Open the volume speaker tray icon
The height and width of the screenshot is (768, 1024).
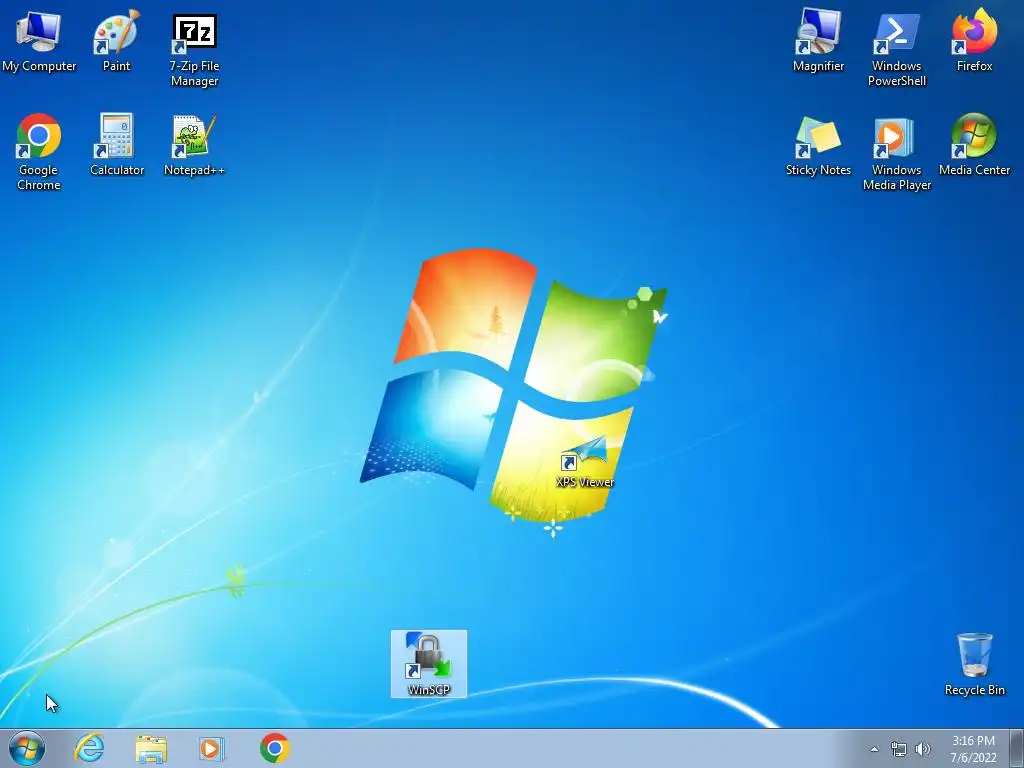922,749
